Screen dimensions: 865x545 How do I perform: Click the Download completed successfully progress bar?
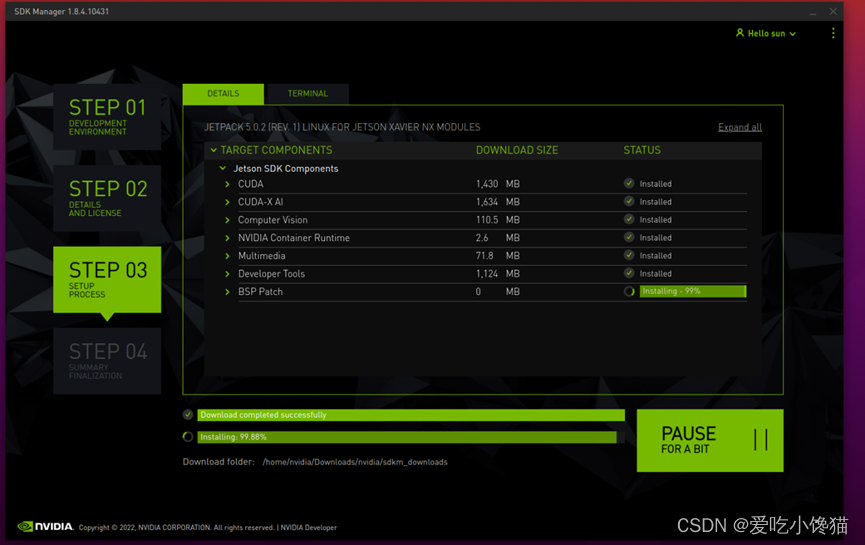(x=411, y=415)
